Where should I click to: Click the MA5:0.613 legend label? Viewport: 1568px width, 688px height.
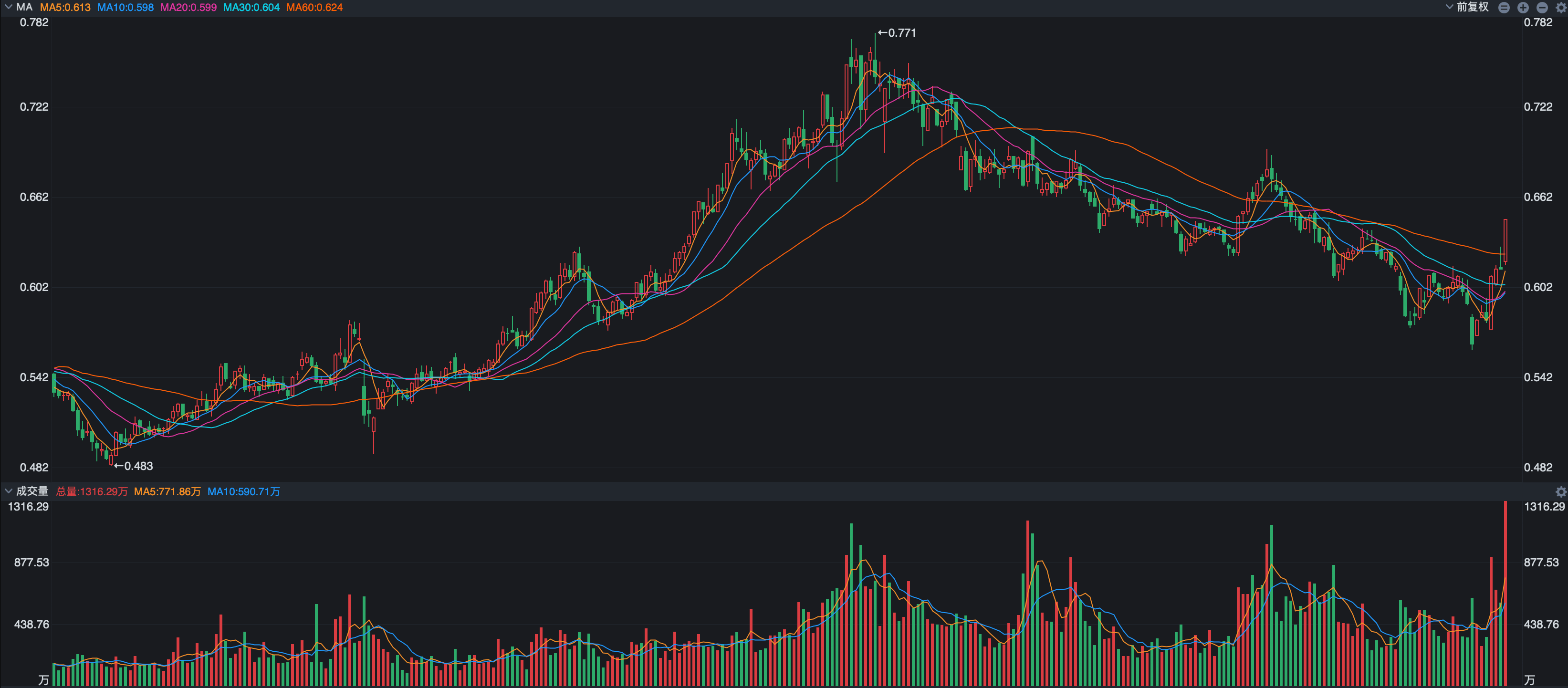pos(65,7)
